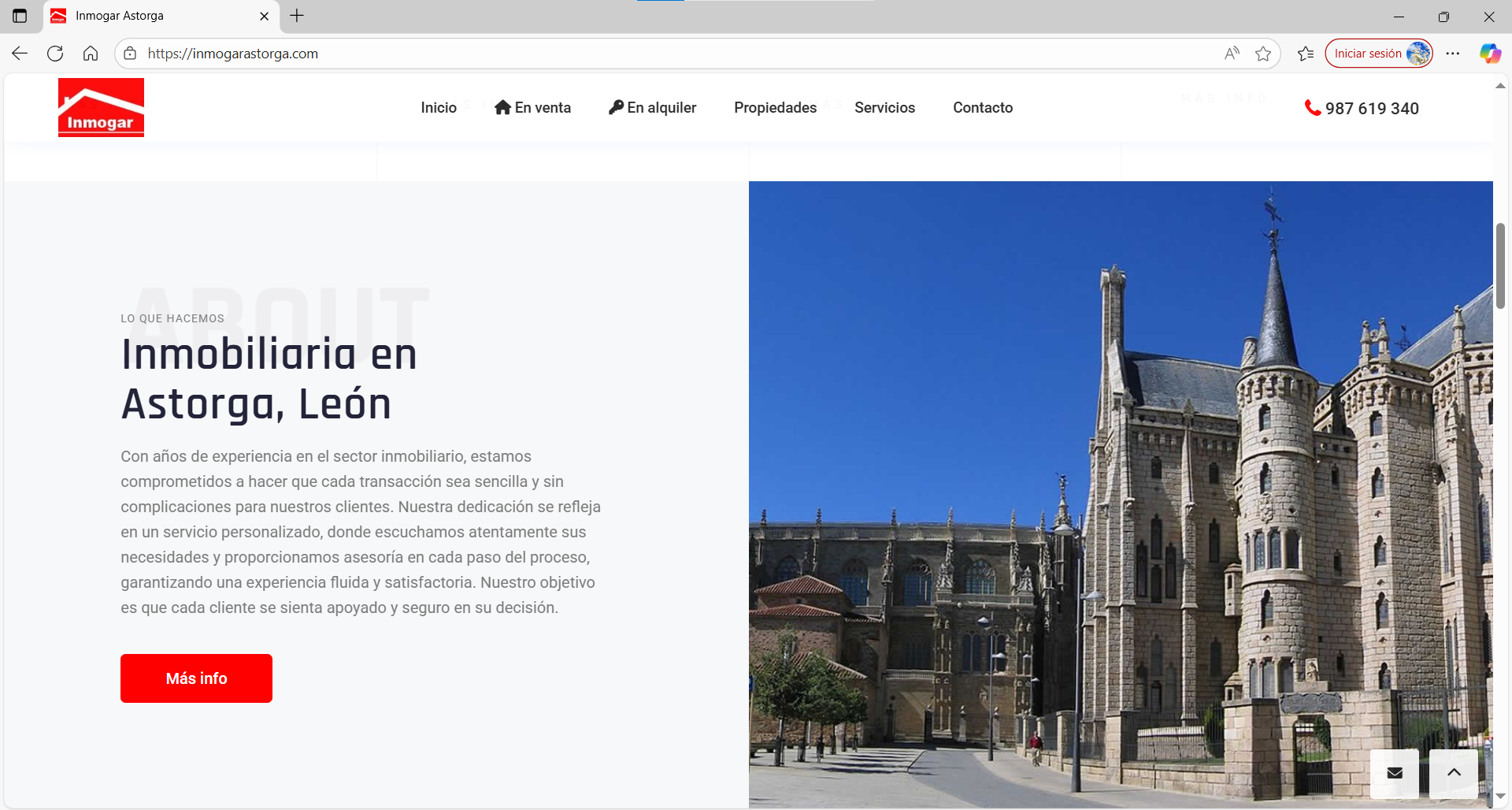Screen dimensions: 1512x810
Task: Refresh the page with the reload icon
Action: 54,53
